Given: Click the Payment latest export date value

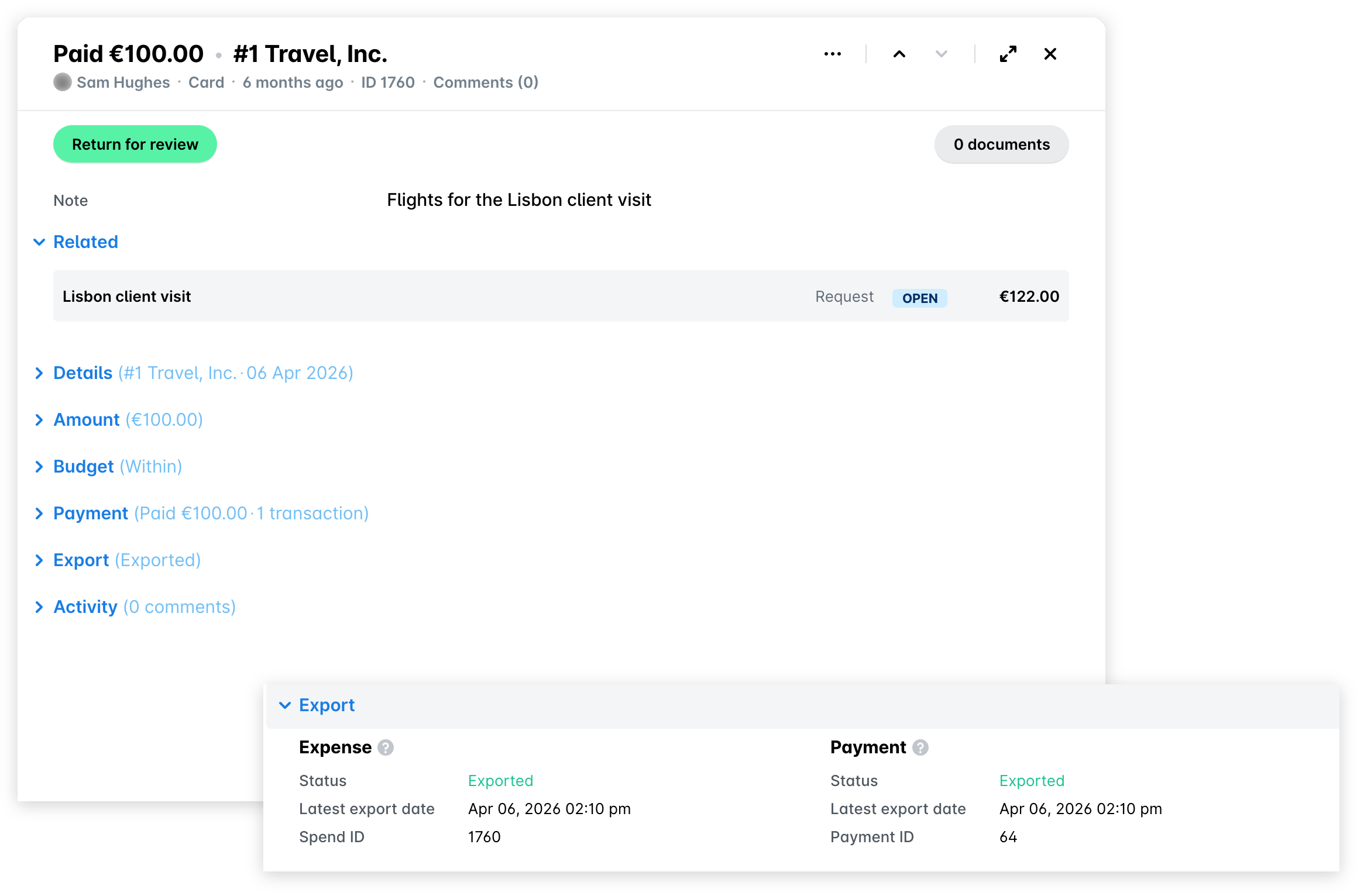Looking at the screenshot, I should click(1081, 809).
